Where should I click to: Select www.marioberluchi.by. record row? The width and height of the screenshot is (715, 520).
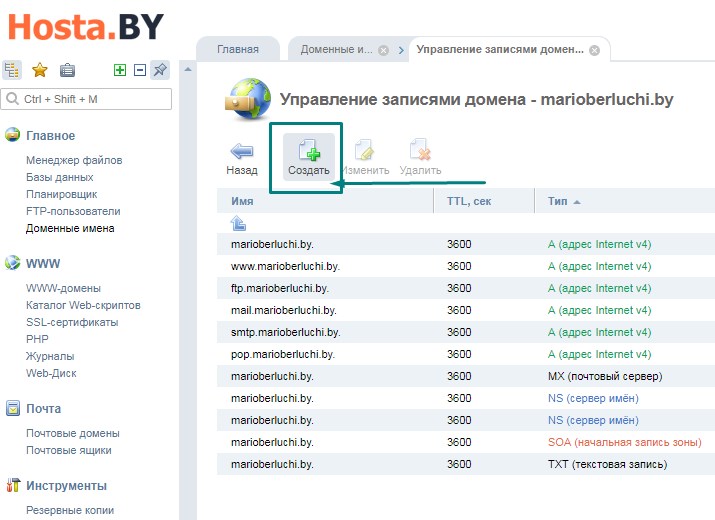coord(466,266)
